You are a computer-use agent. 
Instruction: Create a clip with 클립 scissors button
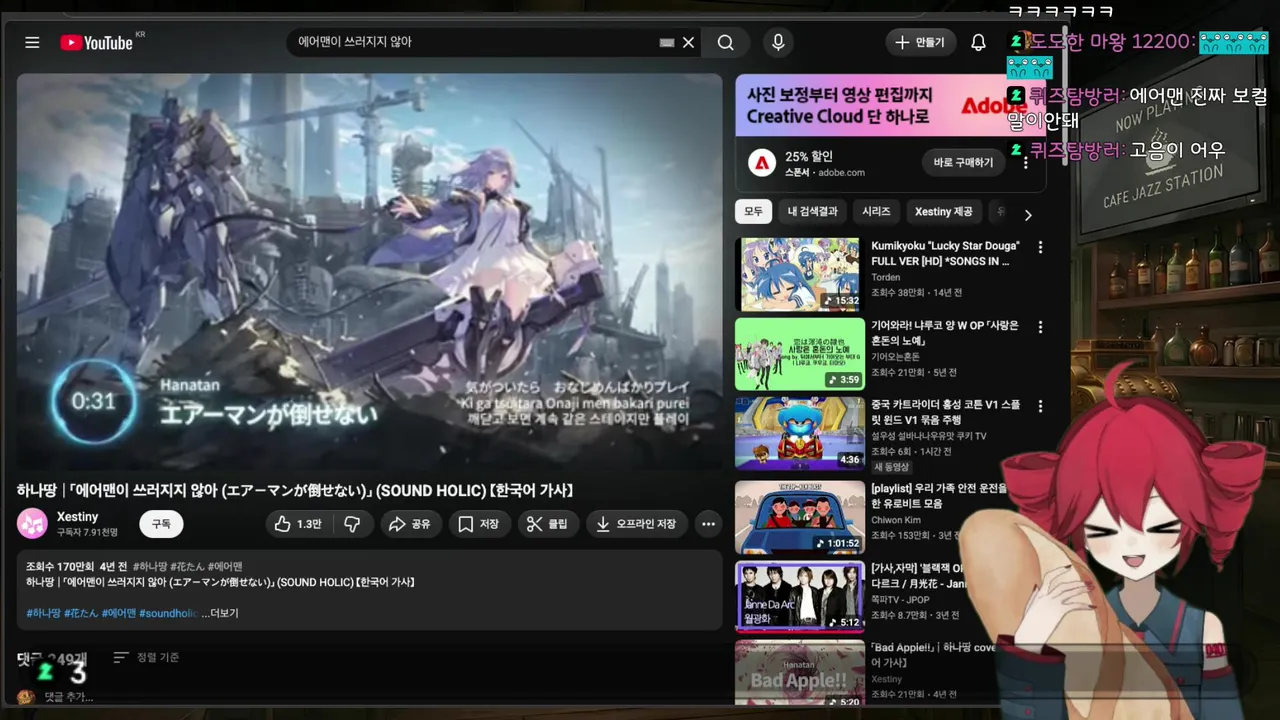click(548, 524)
